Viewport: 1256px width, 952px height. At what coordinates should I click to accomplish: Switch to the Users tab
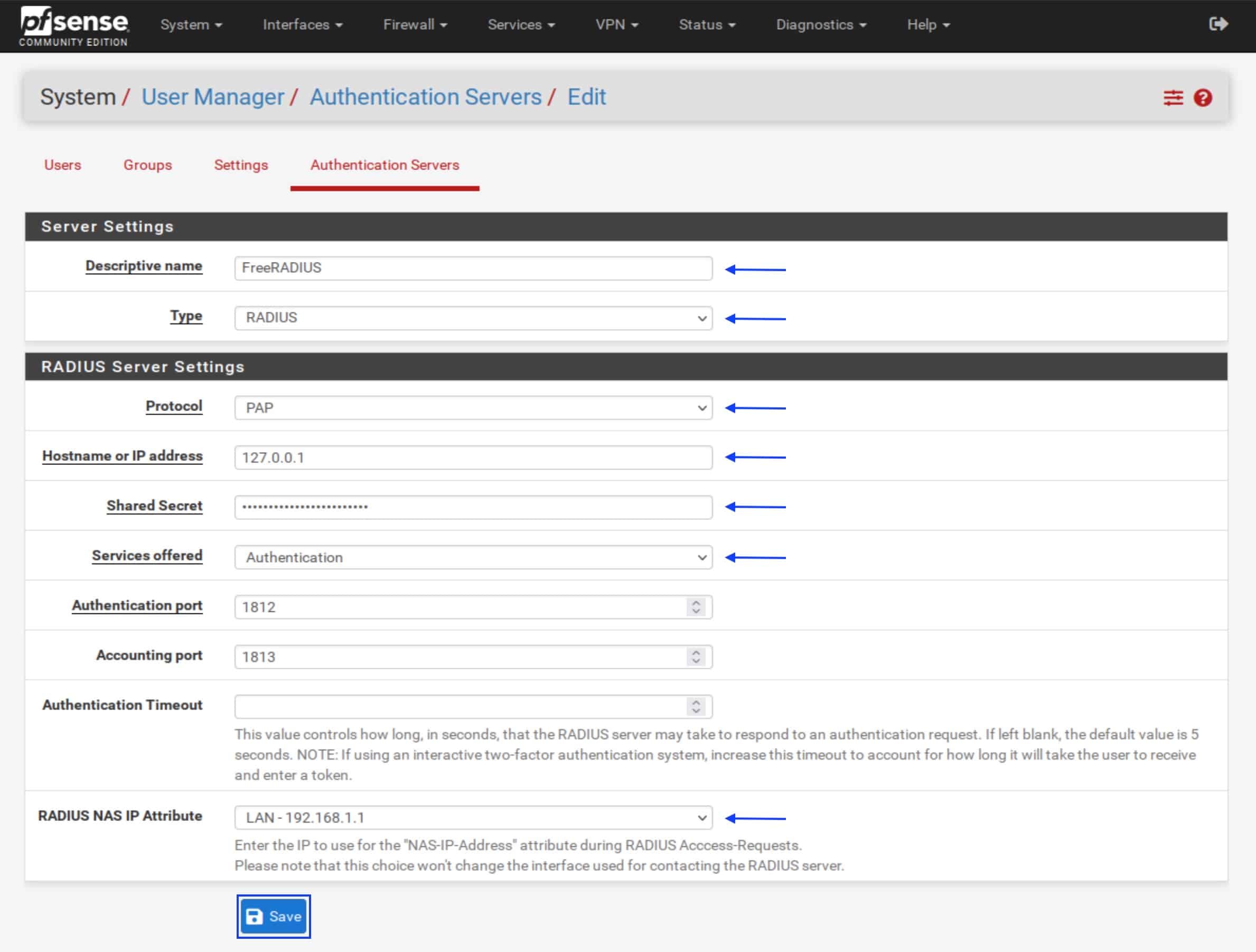tap(62, 165)
